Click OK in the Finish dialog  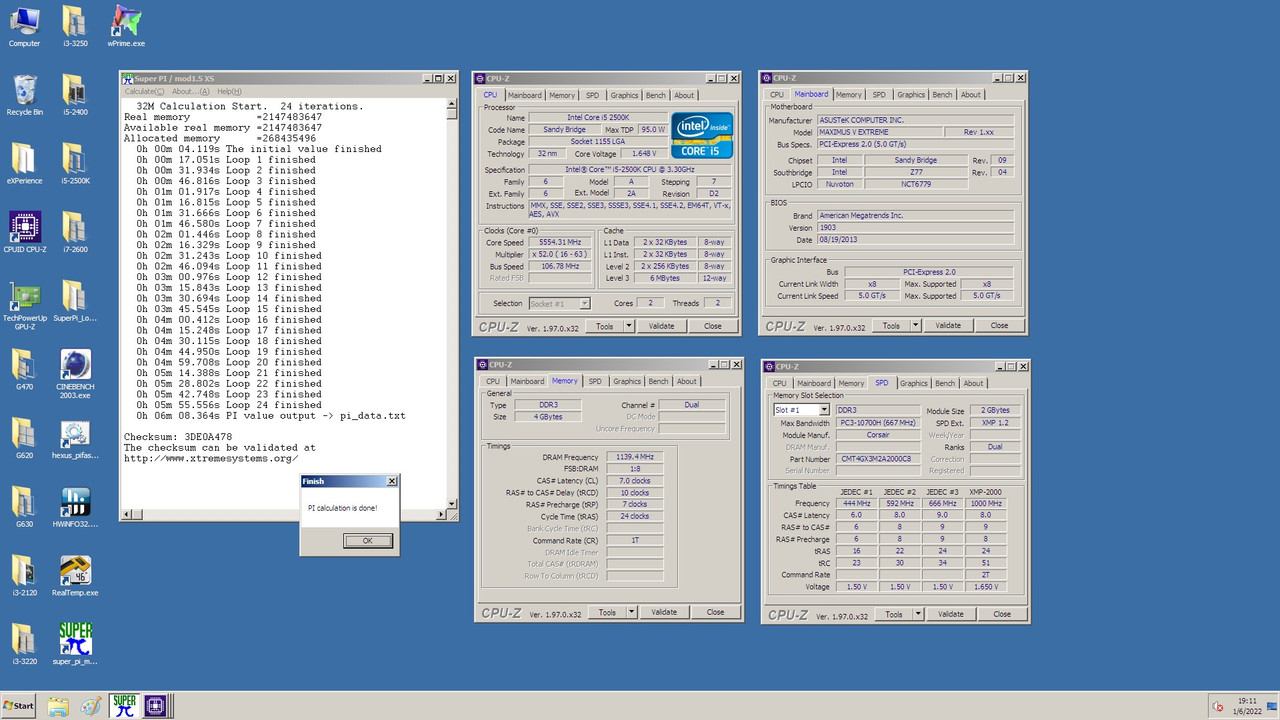click(367, 540)
